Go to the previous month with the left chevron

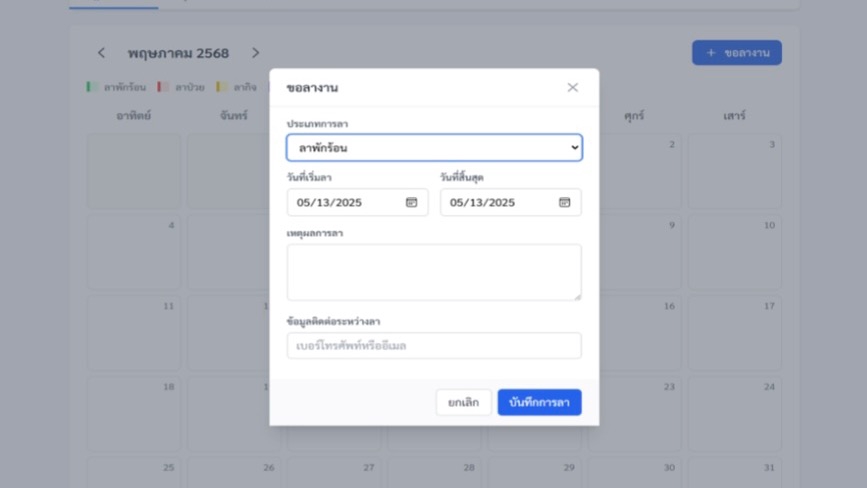coord(101,53)
